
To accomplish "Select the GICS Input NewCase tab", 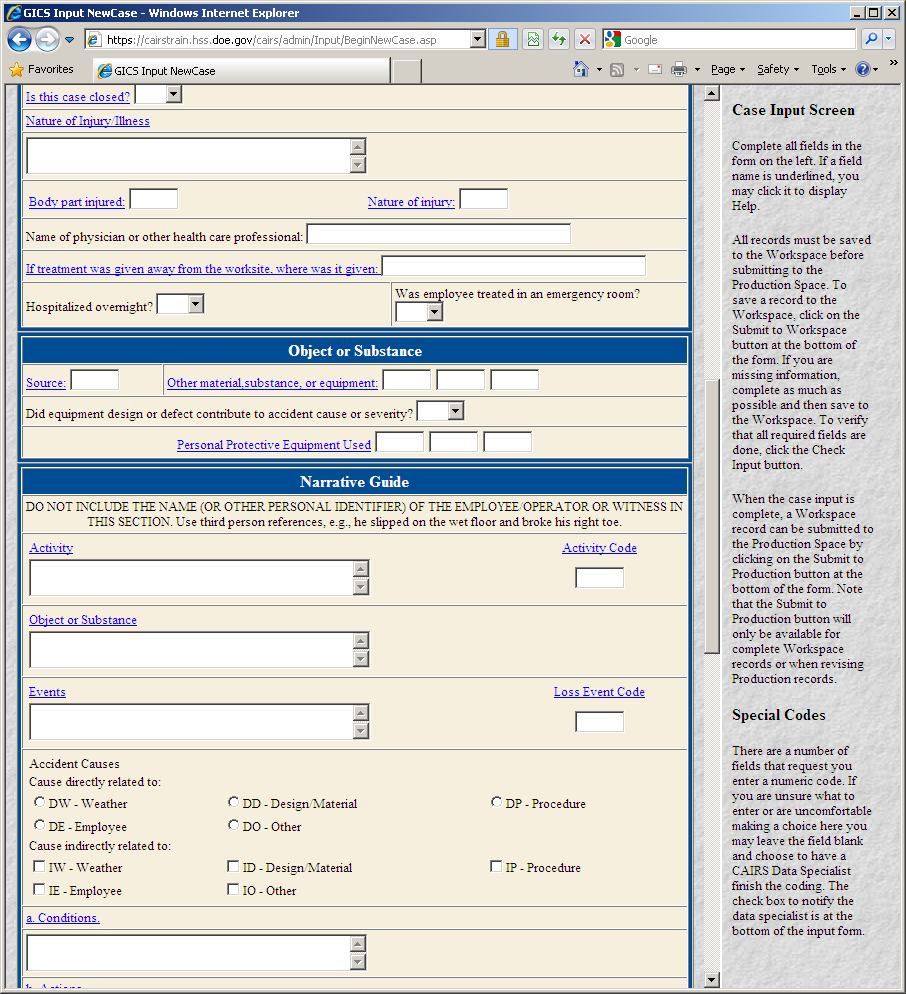I will click(241, 70).
